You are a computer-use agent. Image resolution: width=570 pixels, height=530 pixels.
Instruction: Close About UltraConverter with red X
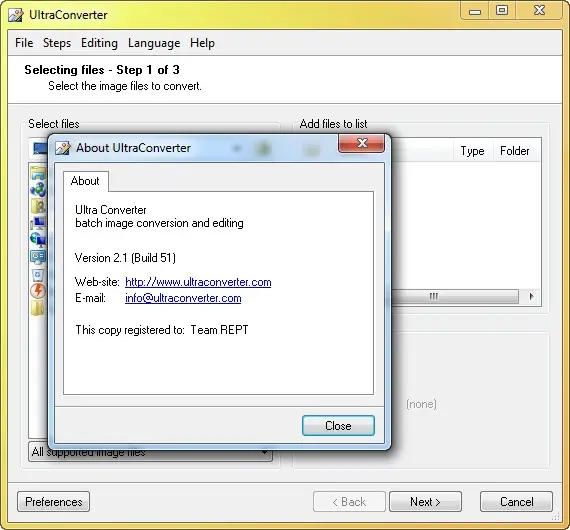pos(361,143)
